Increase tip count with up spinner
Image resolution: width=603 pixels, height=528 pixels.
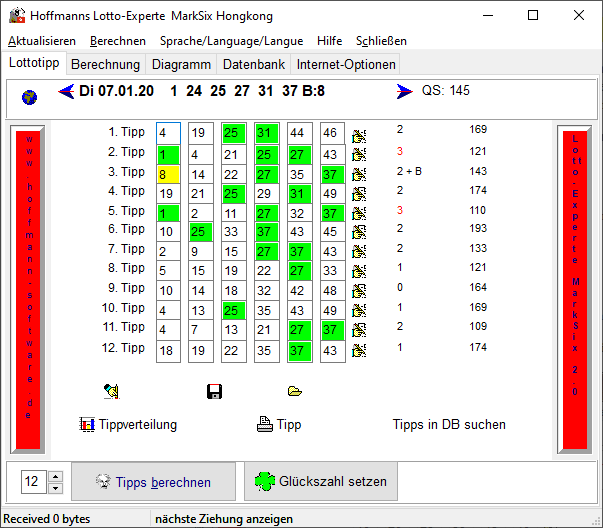pos(56,476)
